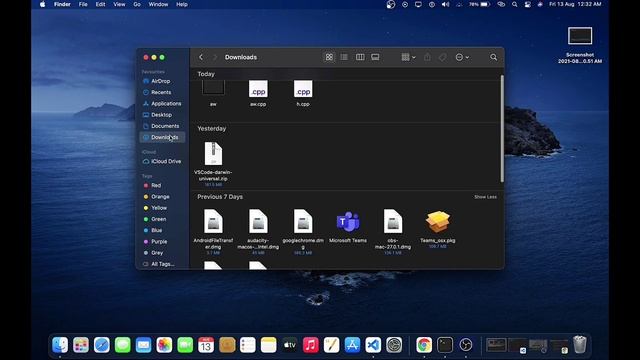
Task: Switch Finder to column view
Action: click(360, 57)
